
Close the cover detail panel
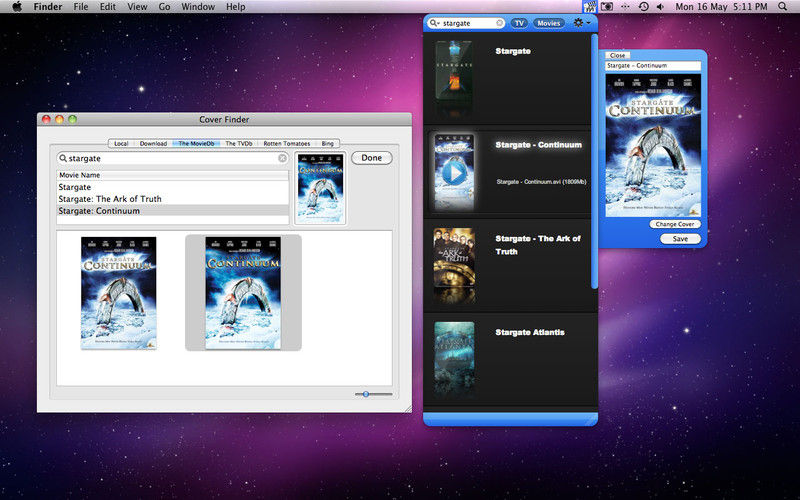tap(617, 55)
